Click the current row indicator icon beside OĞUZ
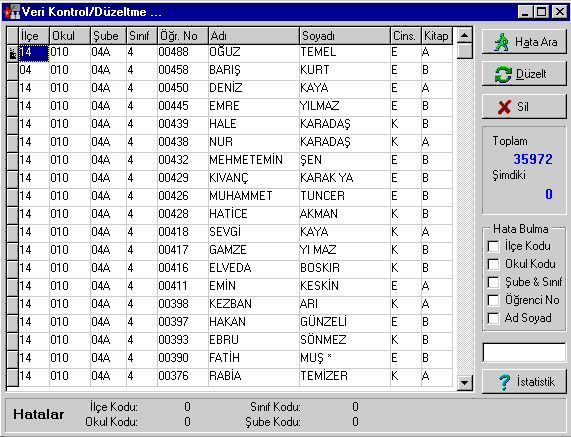 tap(13, 54)
